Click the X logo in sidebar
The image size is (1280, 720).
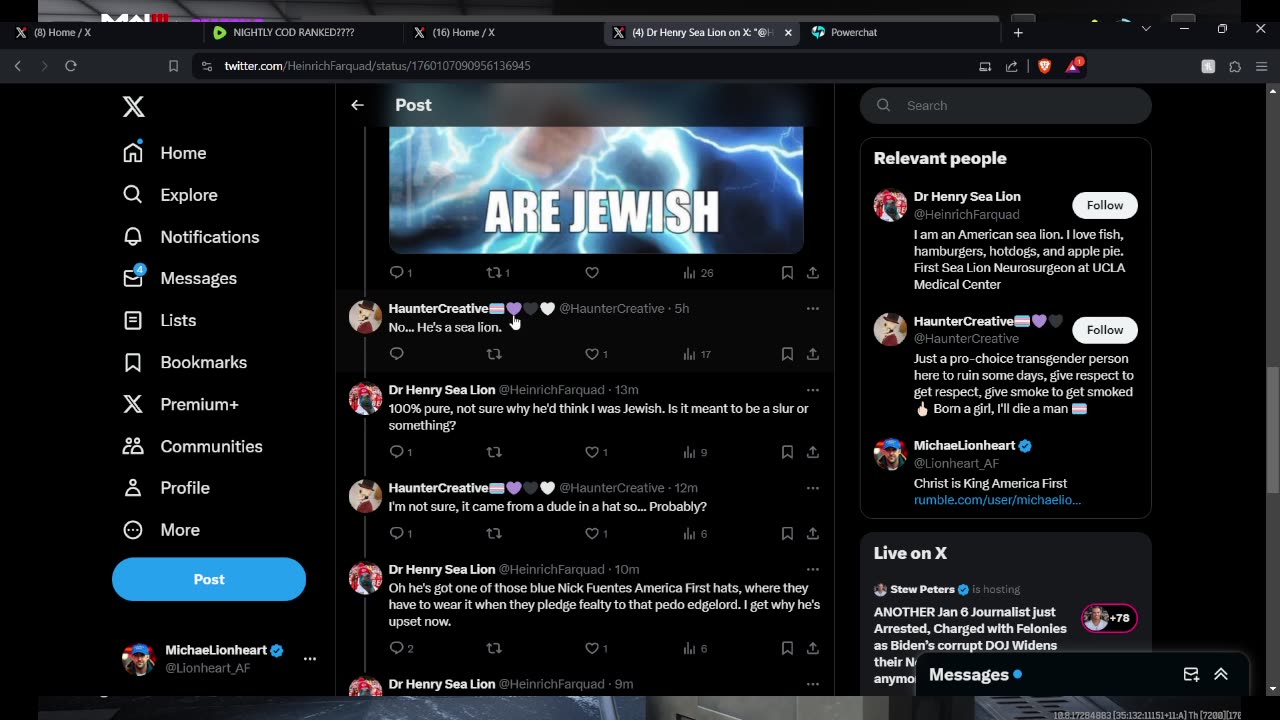coord(133,107)
